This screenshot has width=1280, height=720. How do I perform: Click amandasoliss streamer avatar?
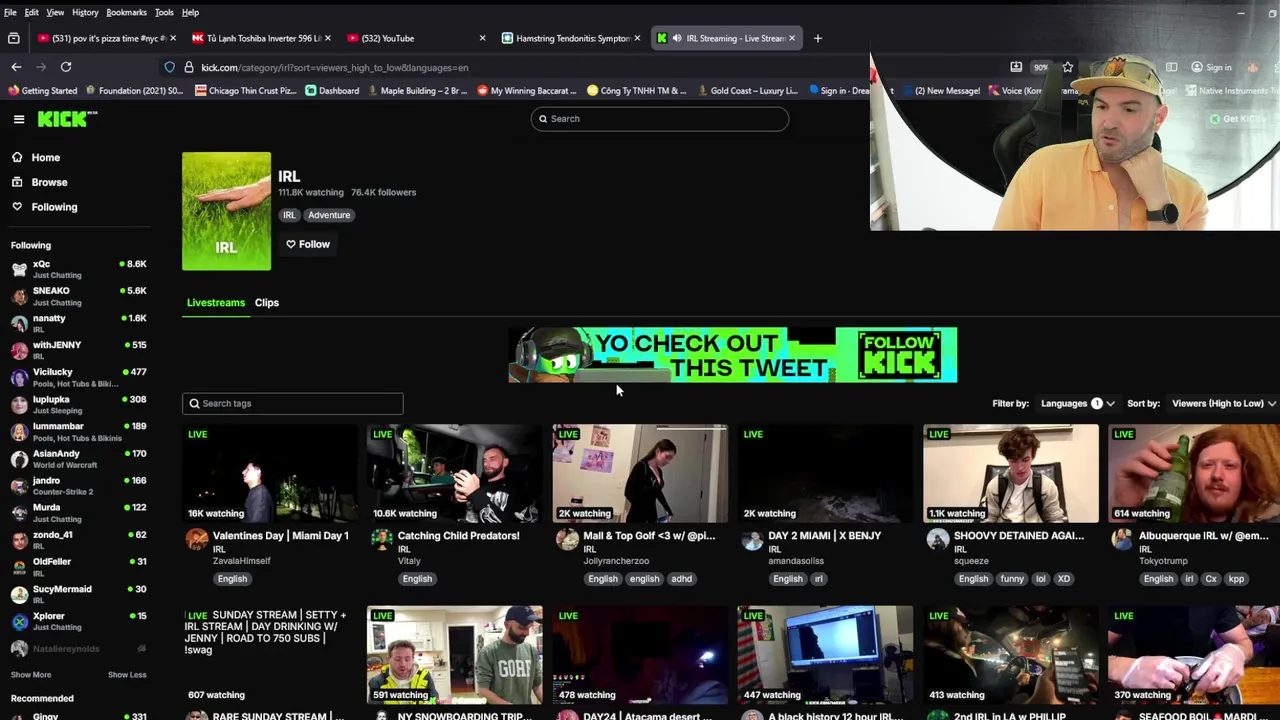click(752, 540)
